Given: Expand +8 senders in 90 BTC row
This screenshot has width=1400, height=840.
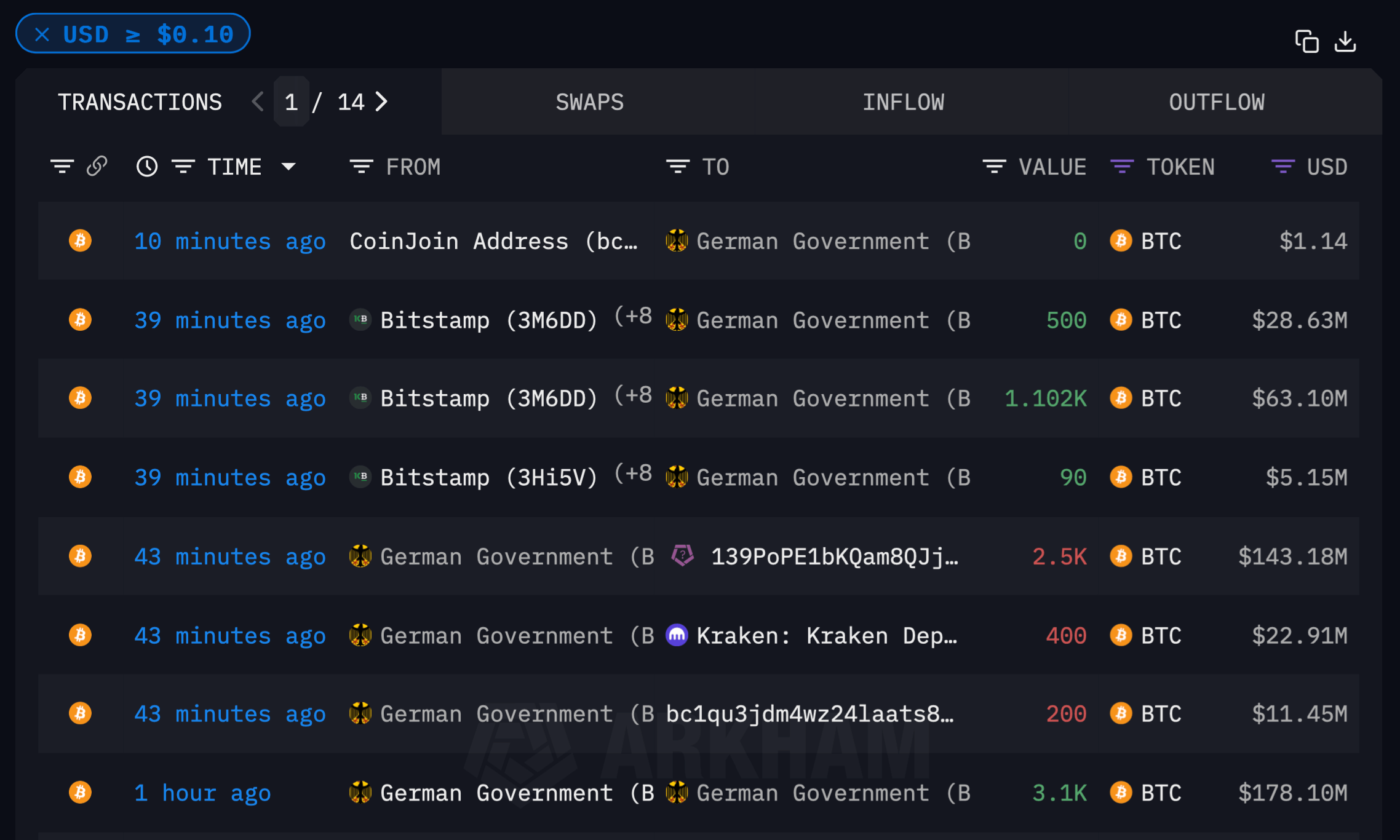Looking at the screenshot, I should (634, 473).
